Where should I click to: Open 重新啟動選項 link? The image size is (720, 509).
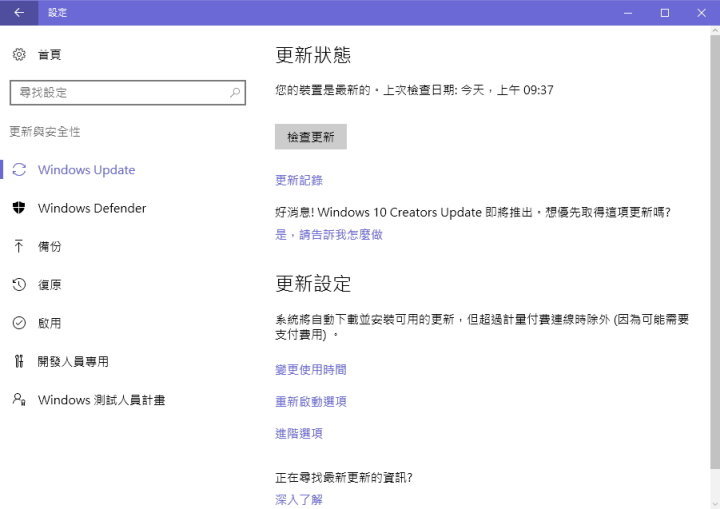311,402
